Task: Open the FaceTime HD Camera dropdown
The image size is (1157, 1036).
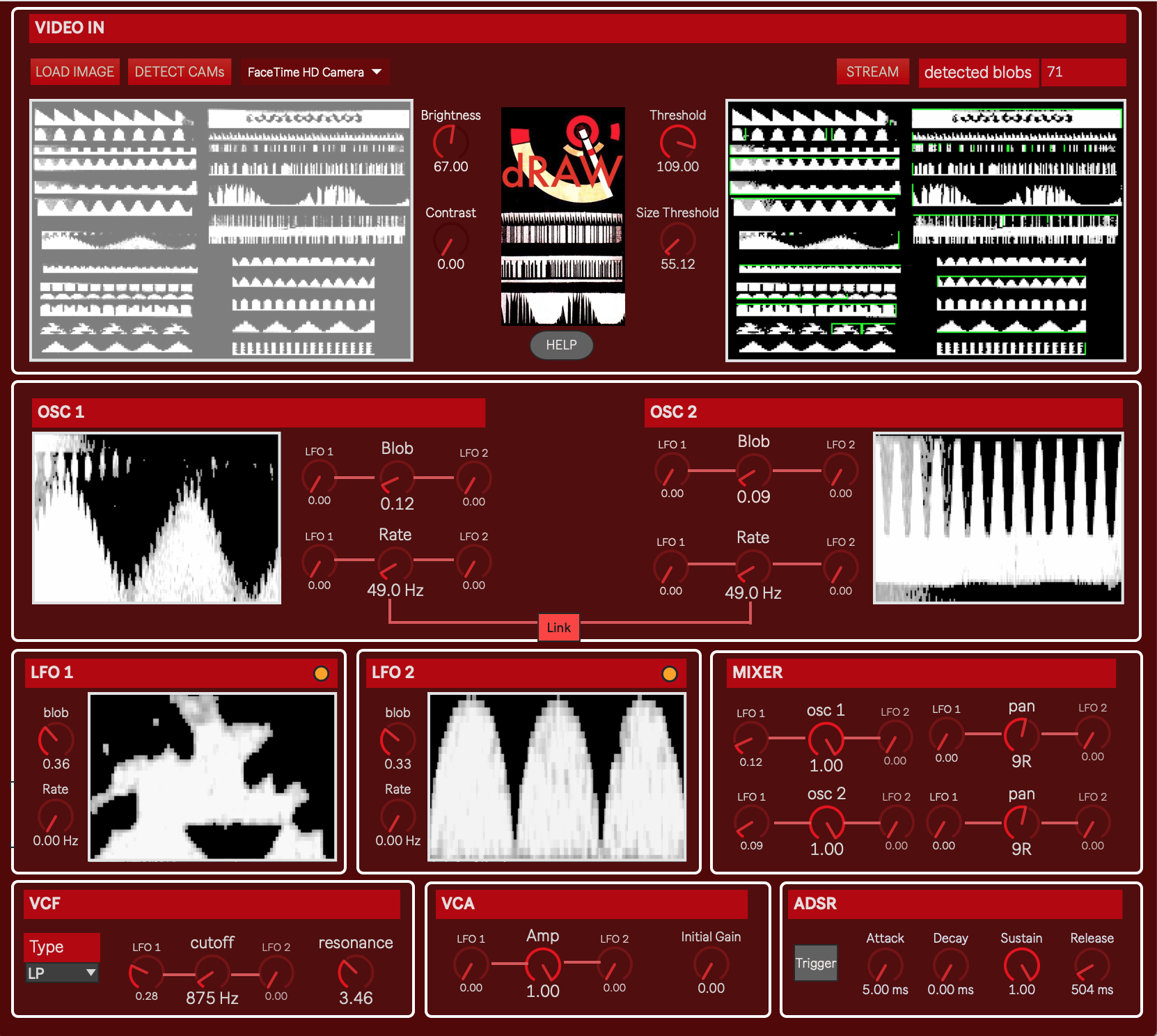Action: point(315,72)
